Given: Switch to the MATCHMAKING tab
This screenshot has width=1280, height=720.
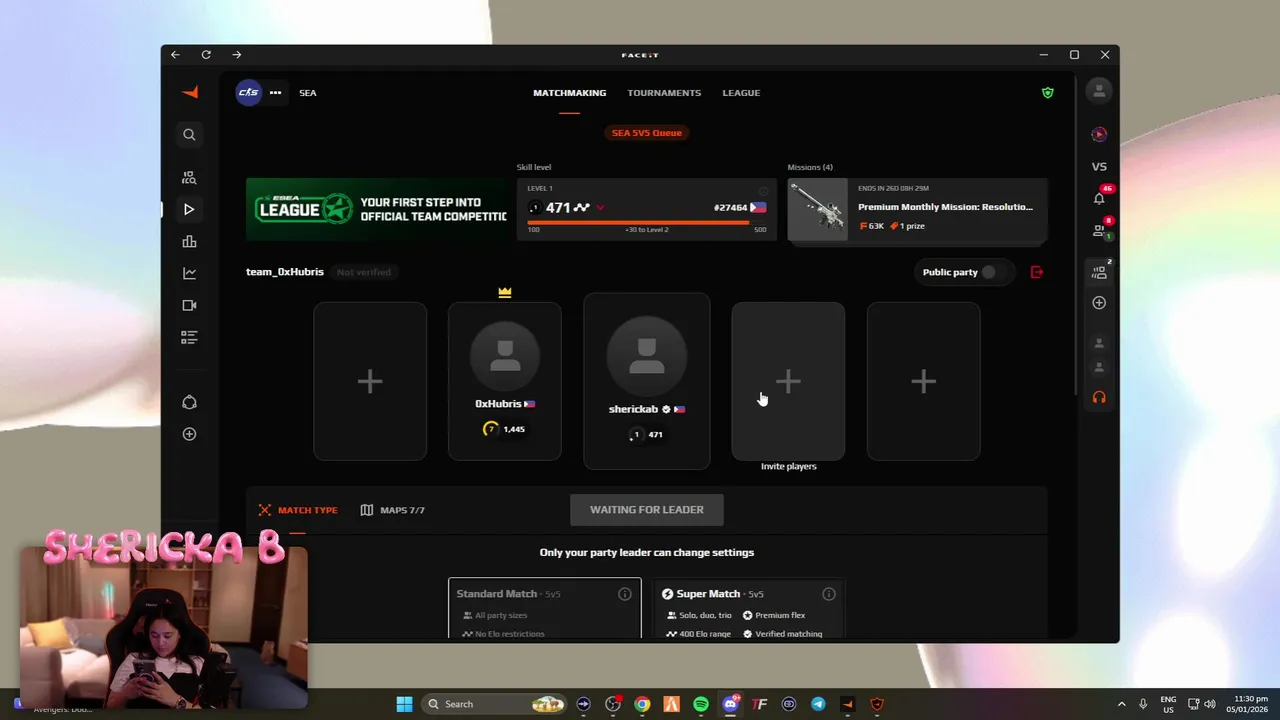Looking at the screenshot, I should pos(569,93).
